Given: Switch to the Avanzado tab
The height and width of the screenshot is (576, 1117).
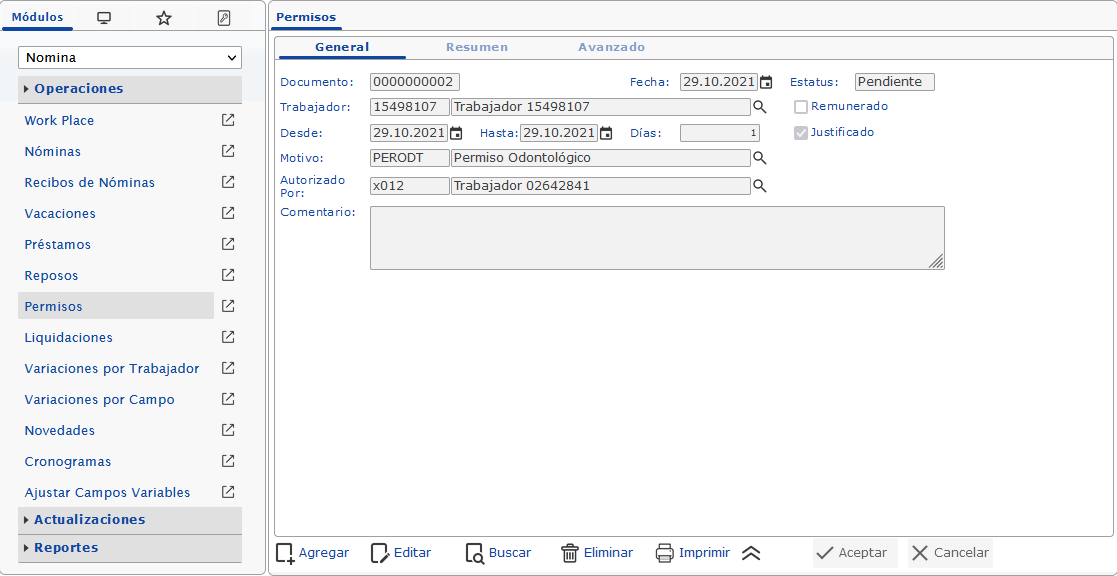Looking at the screenshot, I should pyautogui.click(x=611, y=47).
